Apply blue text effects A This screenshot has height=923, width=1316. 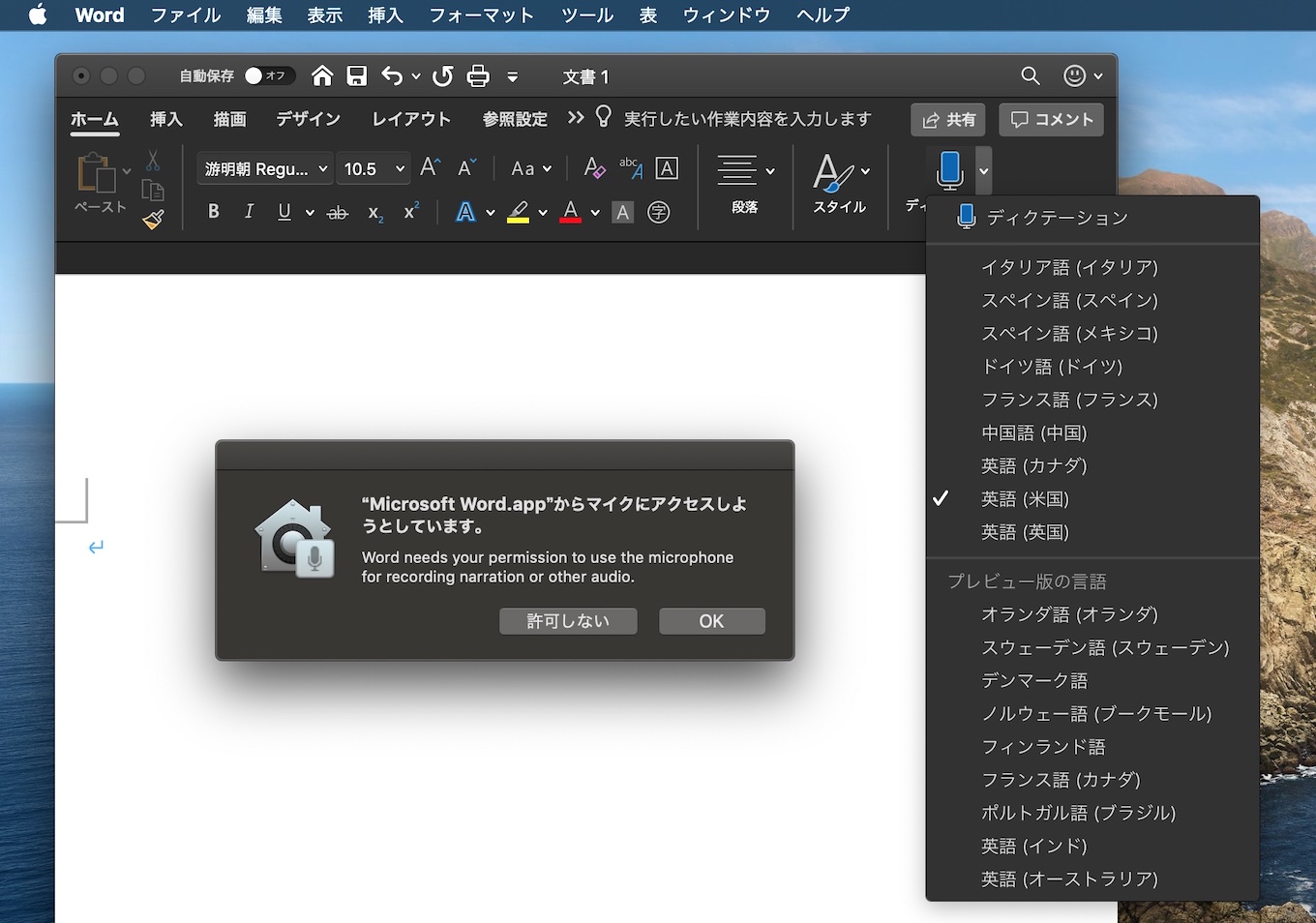pos(465,212)
